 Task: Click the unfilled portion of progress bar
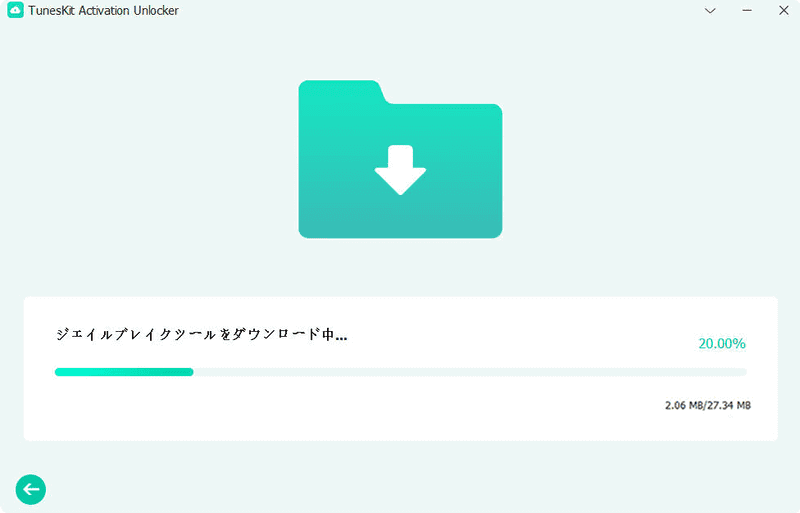pyautogui.click(x=470, y=372)
